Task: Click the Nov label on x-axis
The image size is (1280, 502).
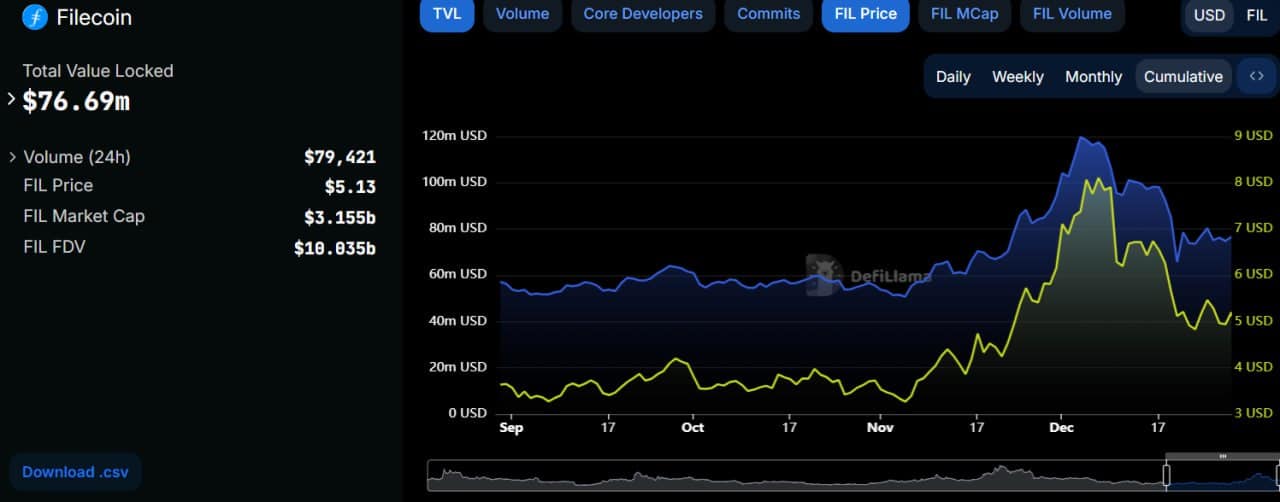Action: (880, 427)
